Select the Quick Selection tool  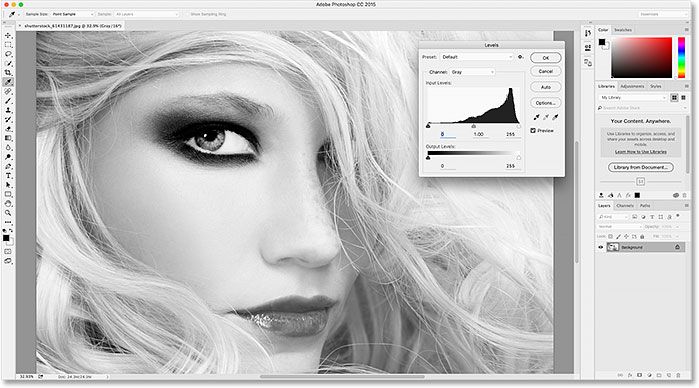(x=8, y=63)
